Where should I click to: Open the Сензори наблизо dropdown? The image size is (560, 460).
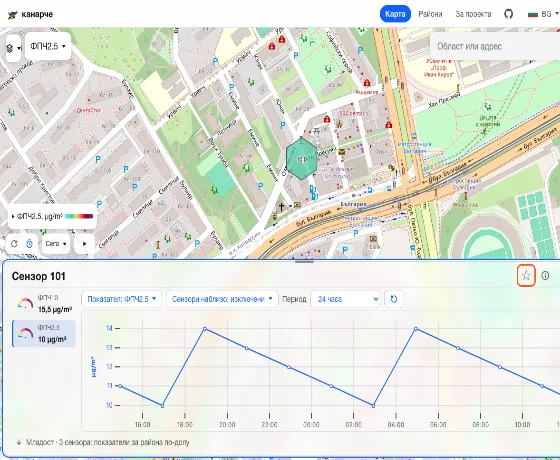coord(222,299)
